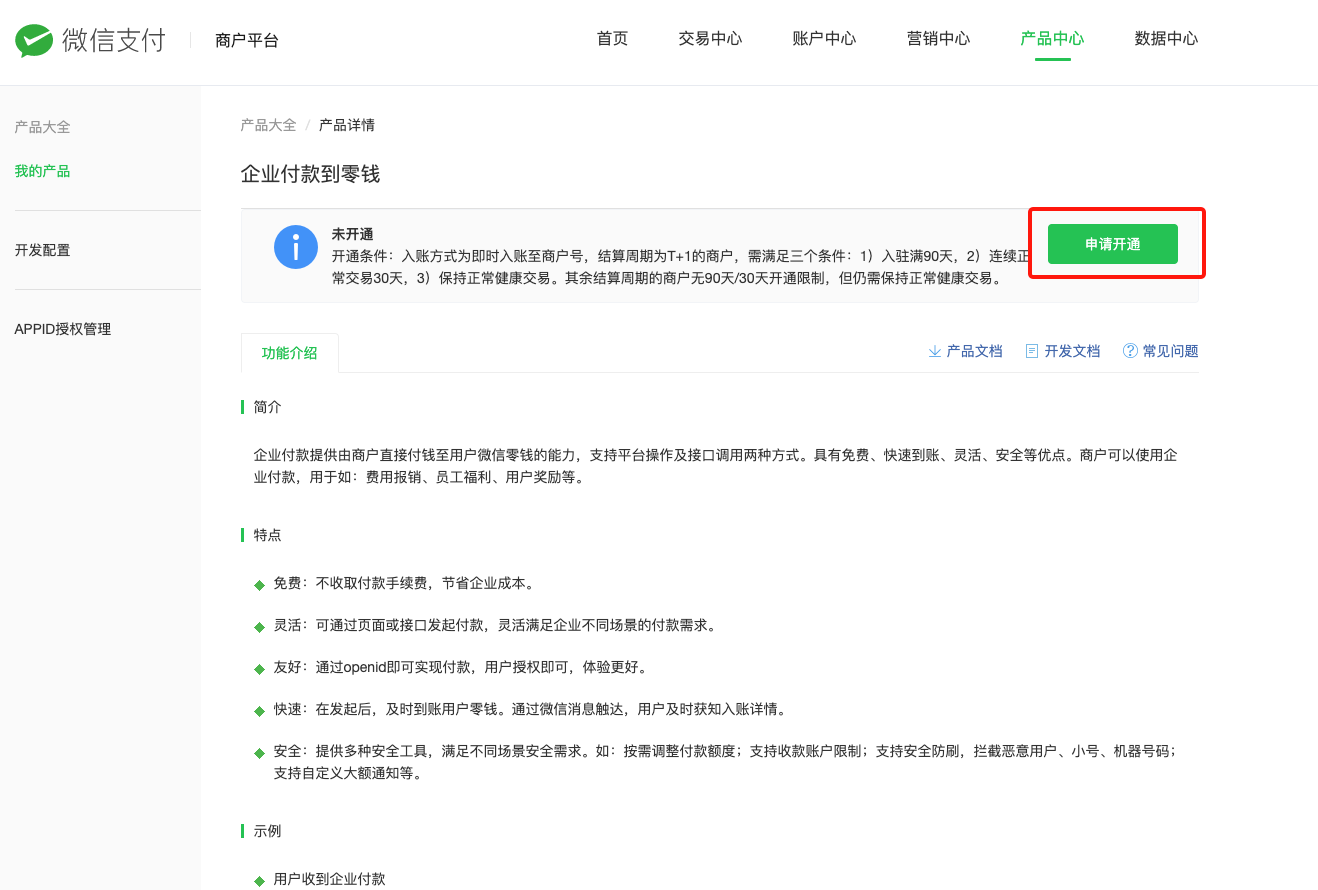Click the document icon next to 开发文档
The height and width of the screenshot is (890, 1318).
tap(1033, 351)
